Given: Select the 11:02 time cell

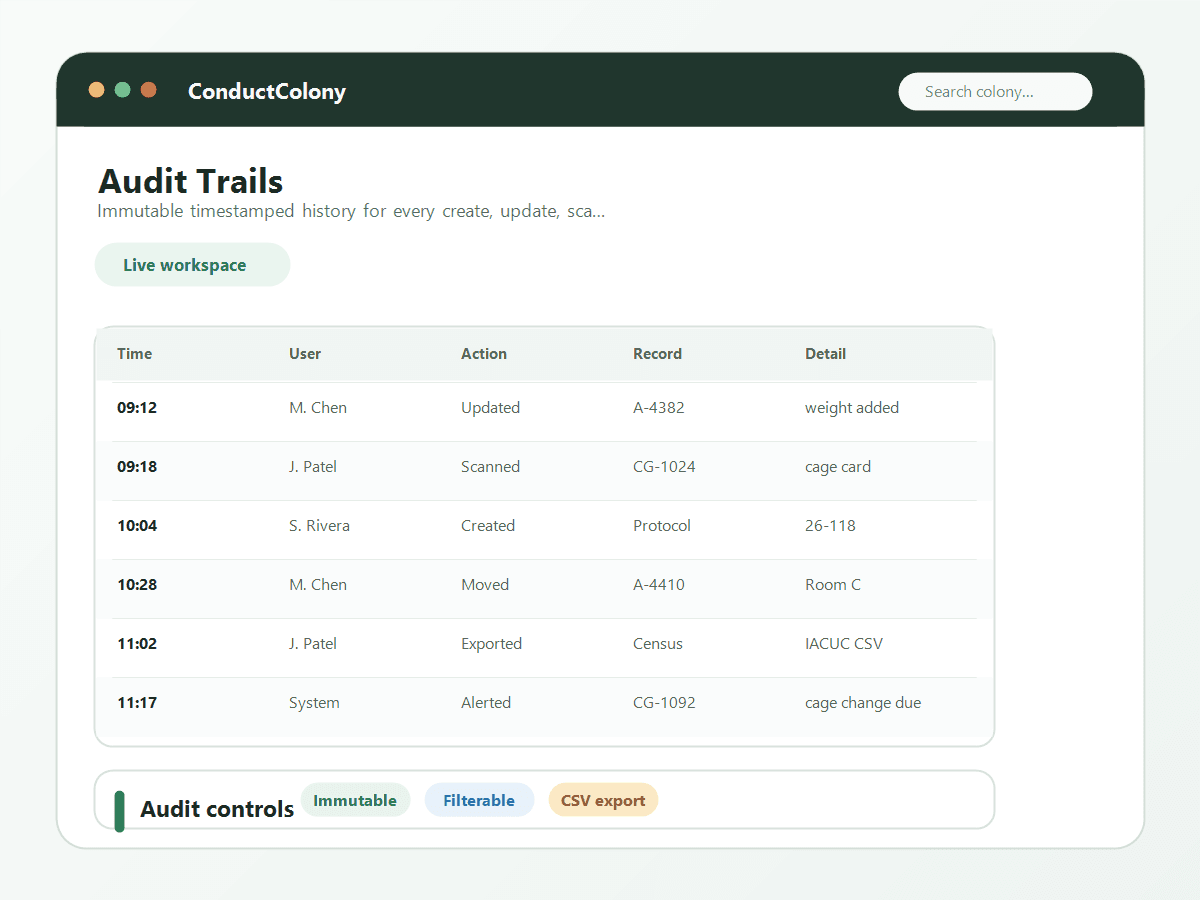Looking at the screenshot, I should click(x=137, y=644).
